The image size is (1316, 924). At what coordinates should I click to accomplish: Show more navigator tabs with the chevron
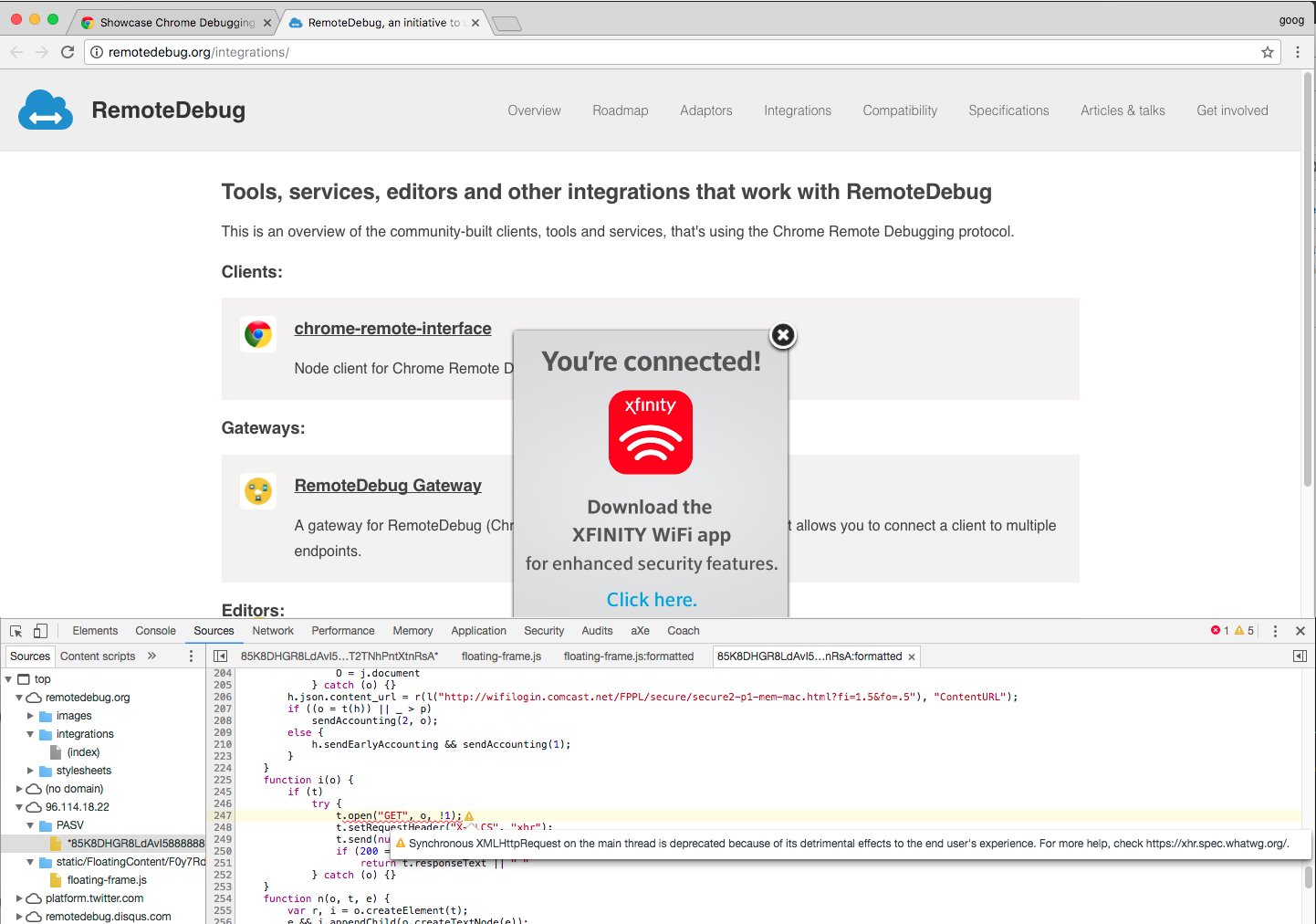tap(151, 656)
